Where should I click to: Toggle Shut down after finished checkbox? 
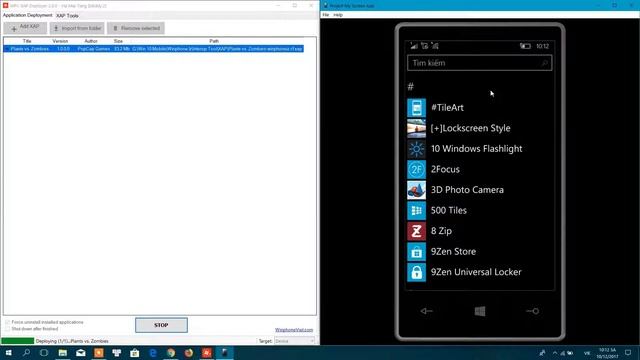[x=7, y=329]
